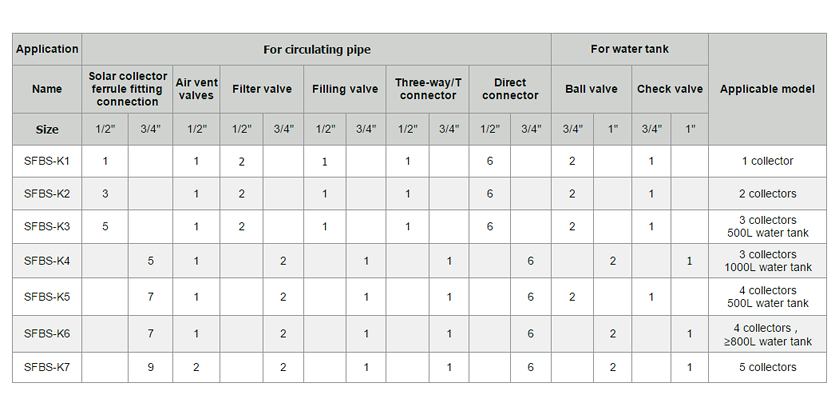Click the SFBS-K1 row name
Viewport: 840px width, 420px height.
tap(47, 161)
